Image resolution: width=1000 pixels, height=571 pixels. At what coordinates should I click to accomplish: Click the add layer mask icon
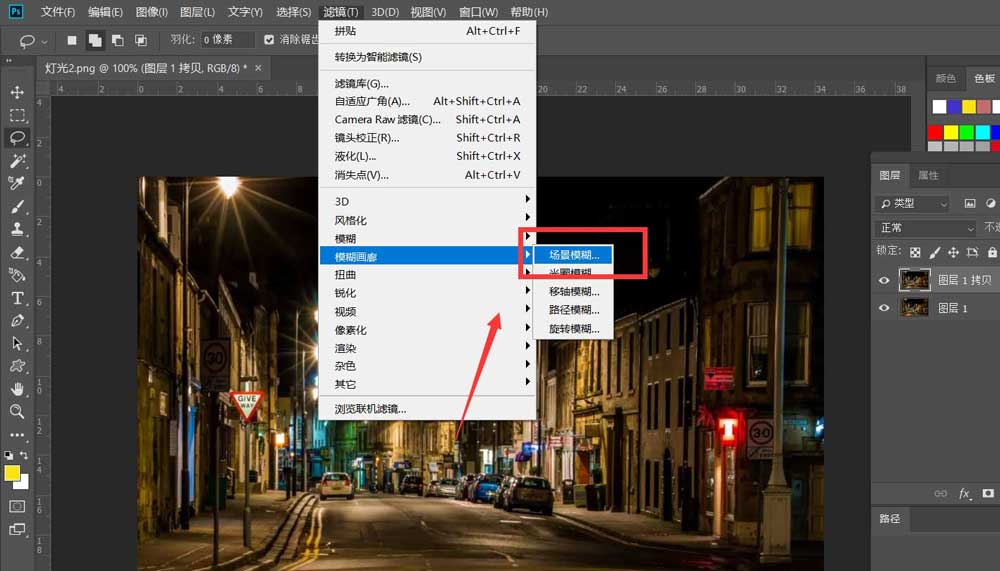[988, 493]
